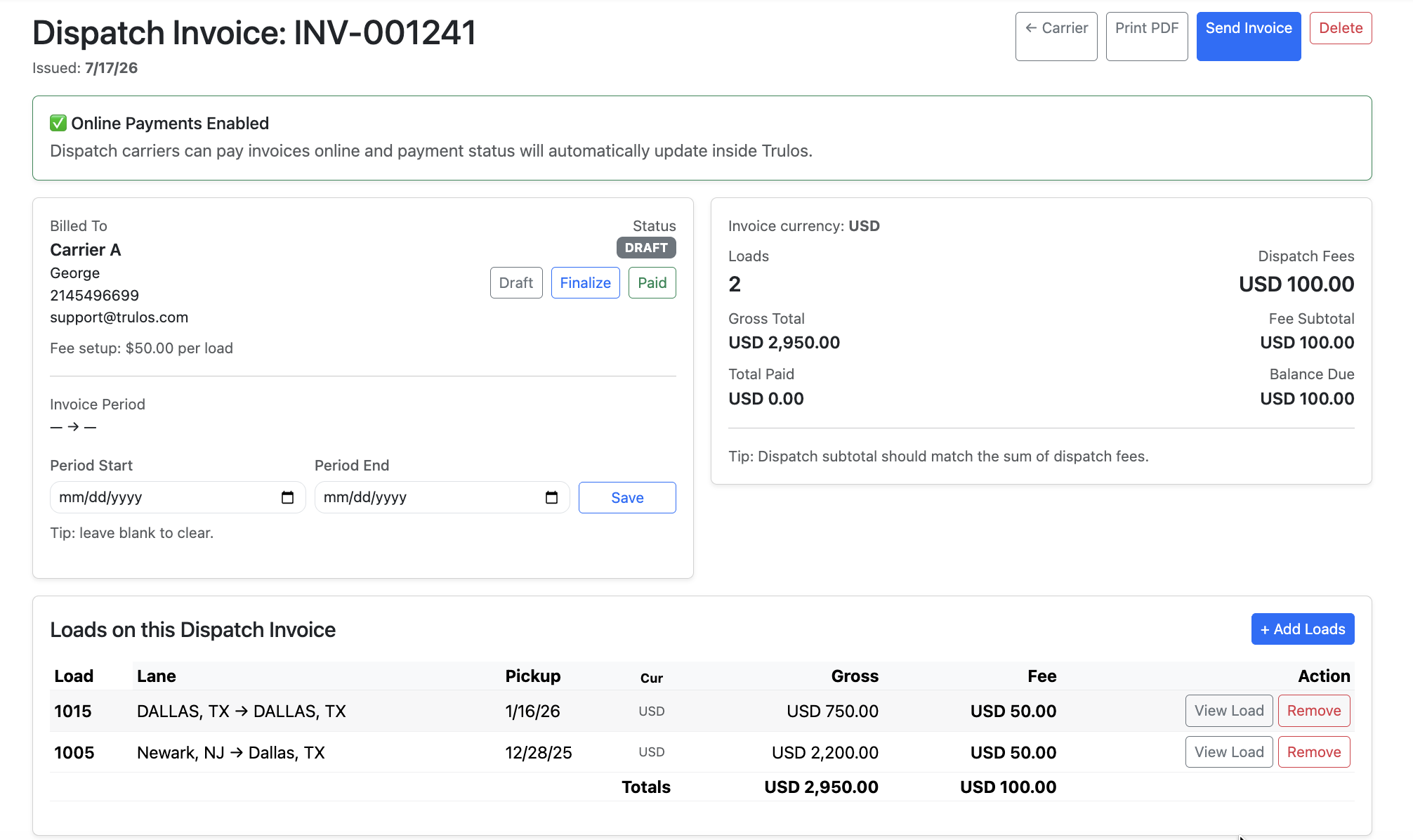Screen dimensions: 1413x840
Task: Click the green checkmark beside Online Payments Enabled
Action: [x=58, y=124]
